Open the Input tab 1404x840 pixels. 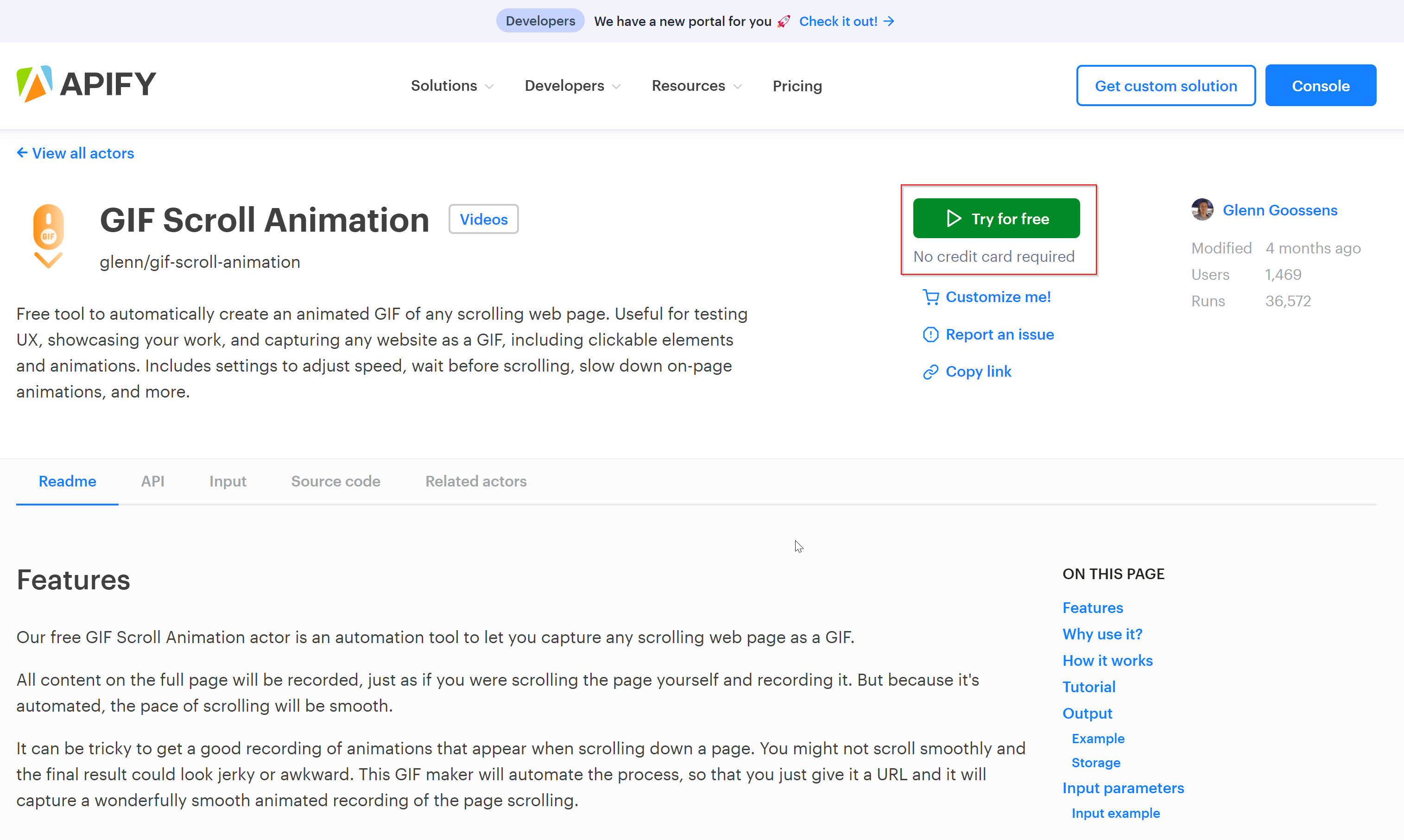(x=228, y=481)
